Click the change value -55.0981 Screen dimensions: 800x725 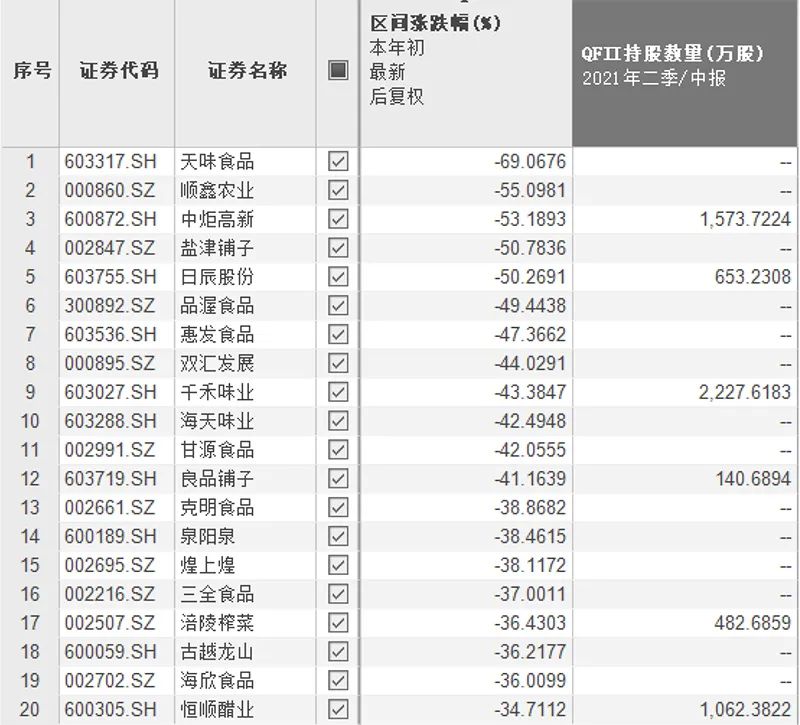[x=530, y=190]
